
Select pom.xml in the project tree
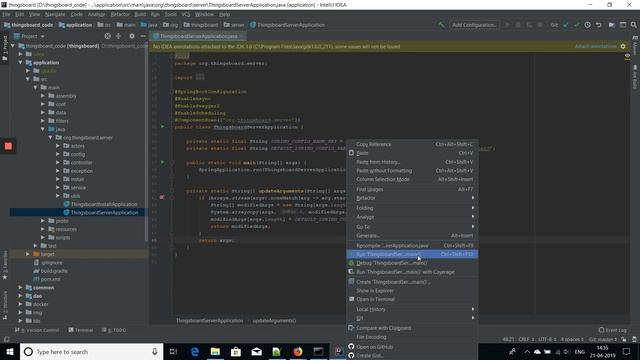(x=50, y=279)
